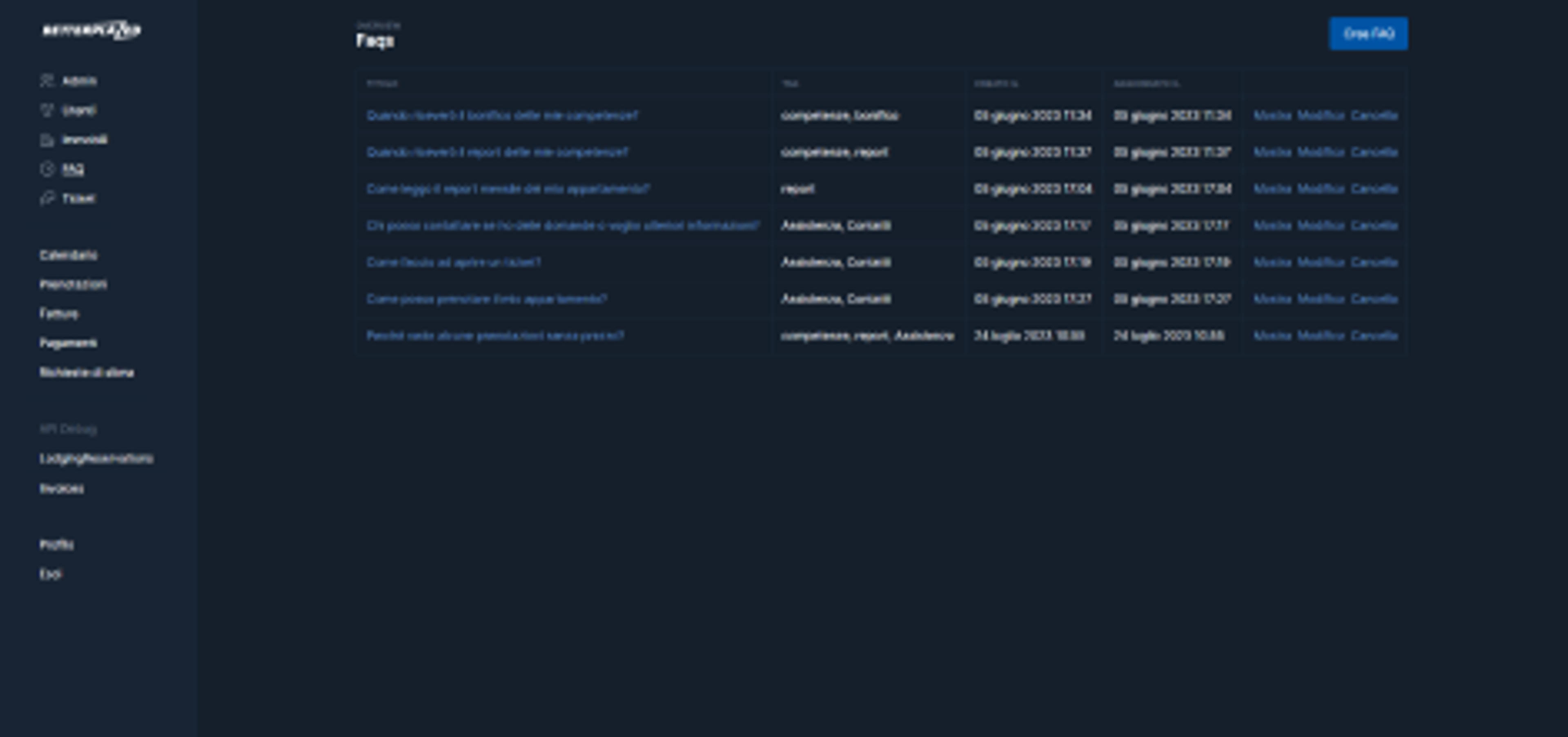Screen dimensions: 1568x737
Task: Click Modifica for the open-a-ticket FAQ
Action: (1321, 262)
